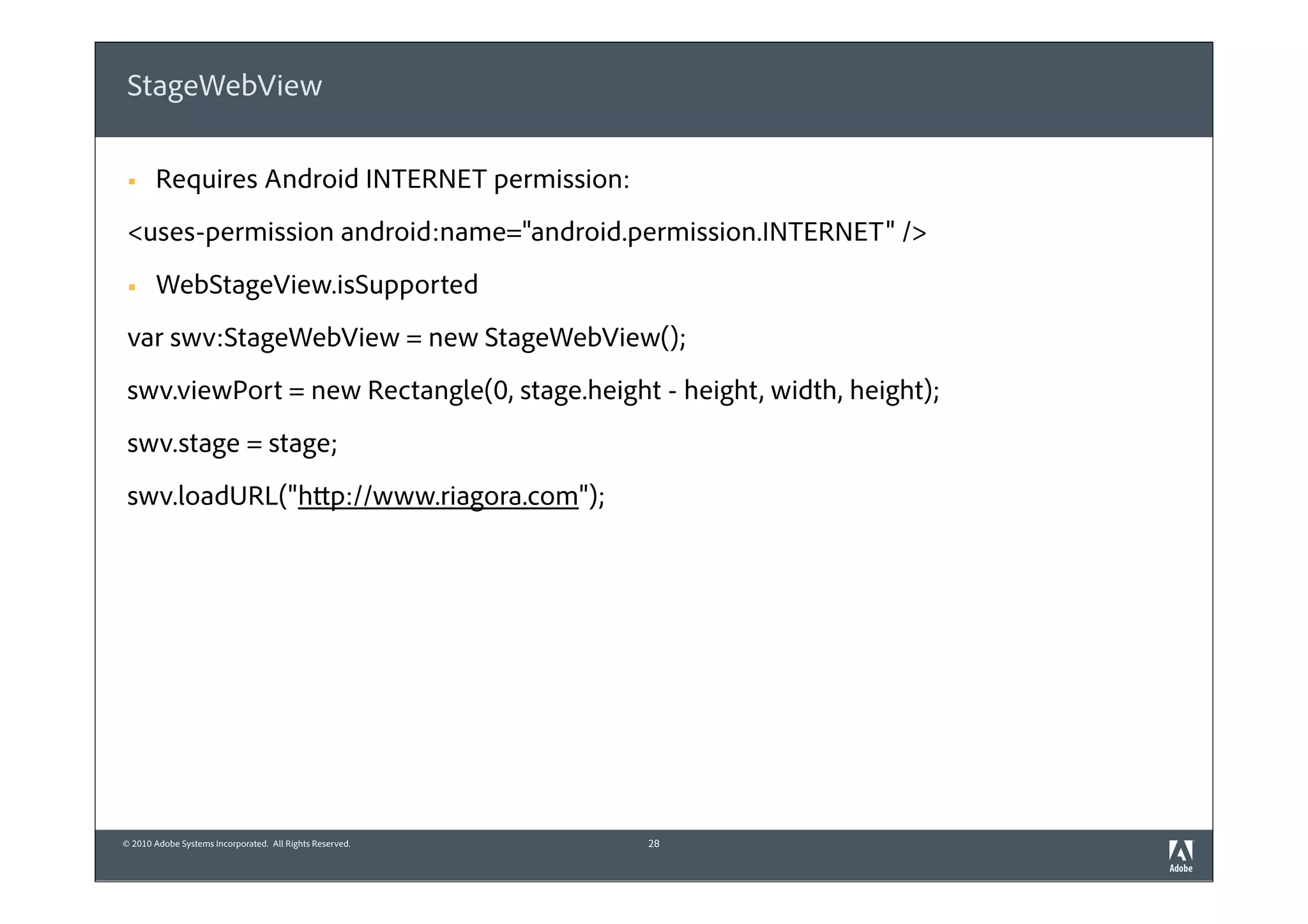Click the 'var swv:StageWebView' code line

[x=406, y=338]
